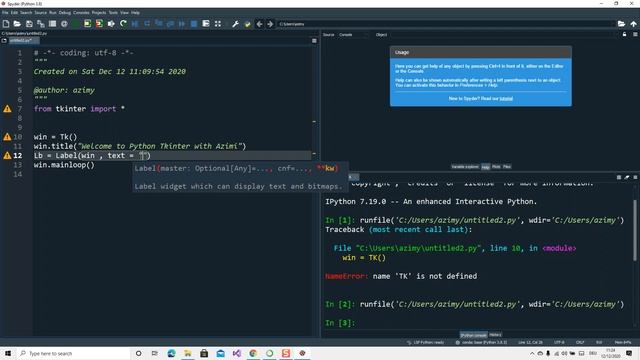Open the working directory path field
Screen dimensions: 640x360
(x=446, y=24)
